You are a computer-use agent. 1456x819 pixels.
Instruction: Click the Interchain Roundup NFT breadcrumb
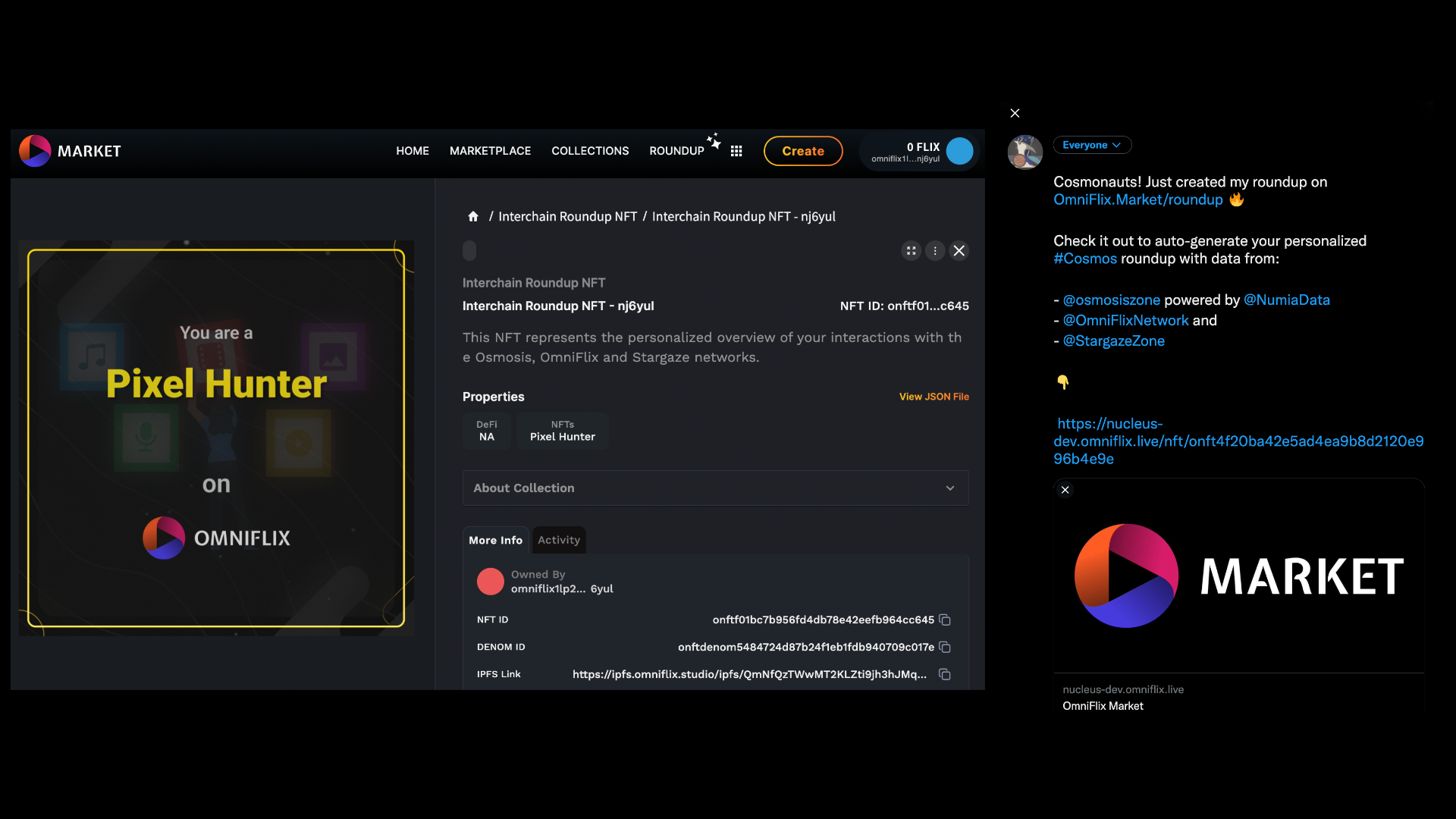pyautogui.click(x=567, y=217)
